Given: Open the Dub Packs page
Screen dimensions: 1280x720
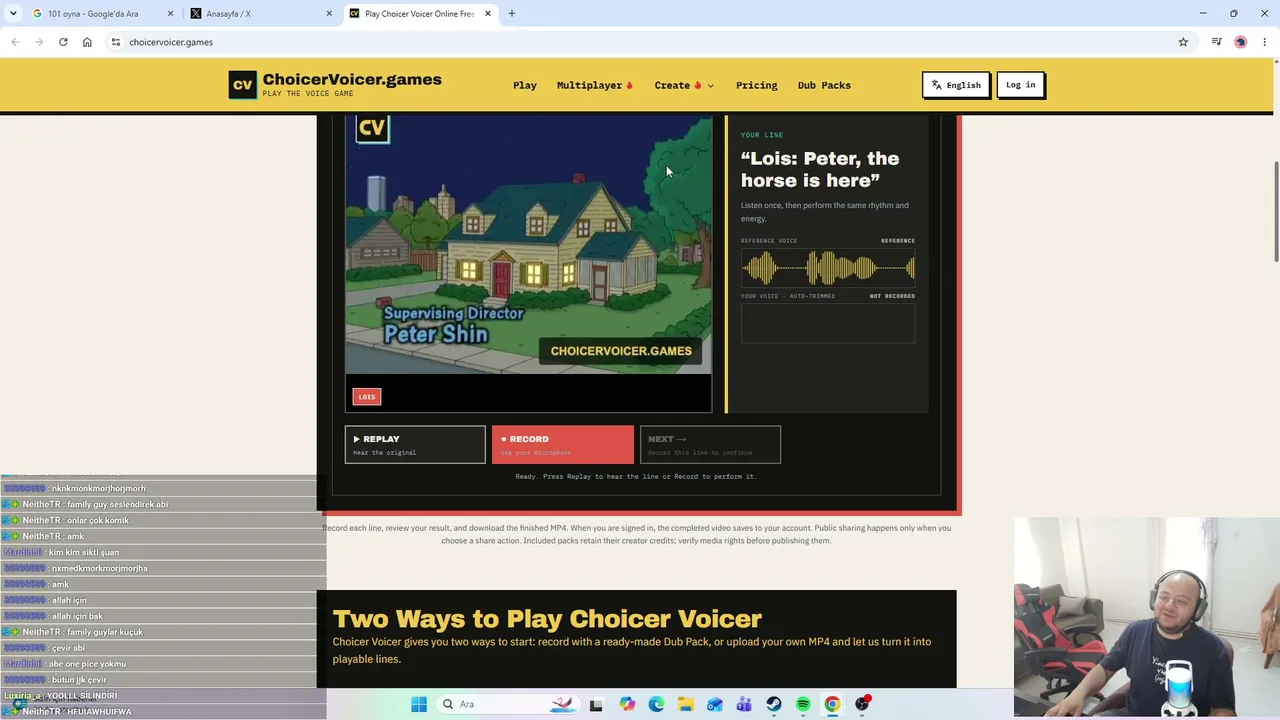Looking at the screenshot, I should click(824, 85).
